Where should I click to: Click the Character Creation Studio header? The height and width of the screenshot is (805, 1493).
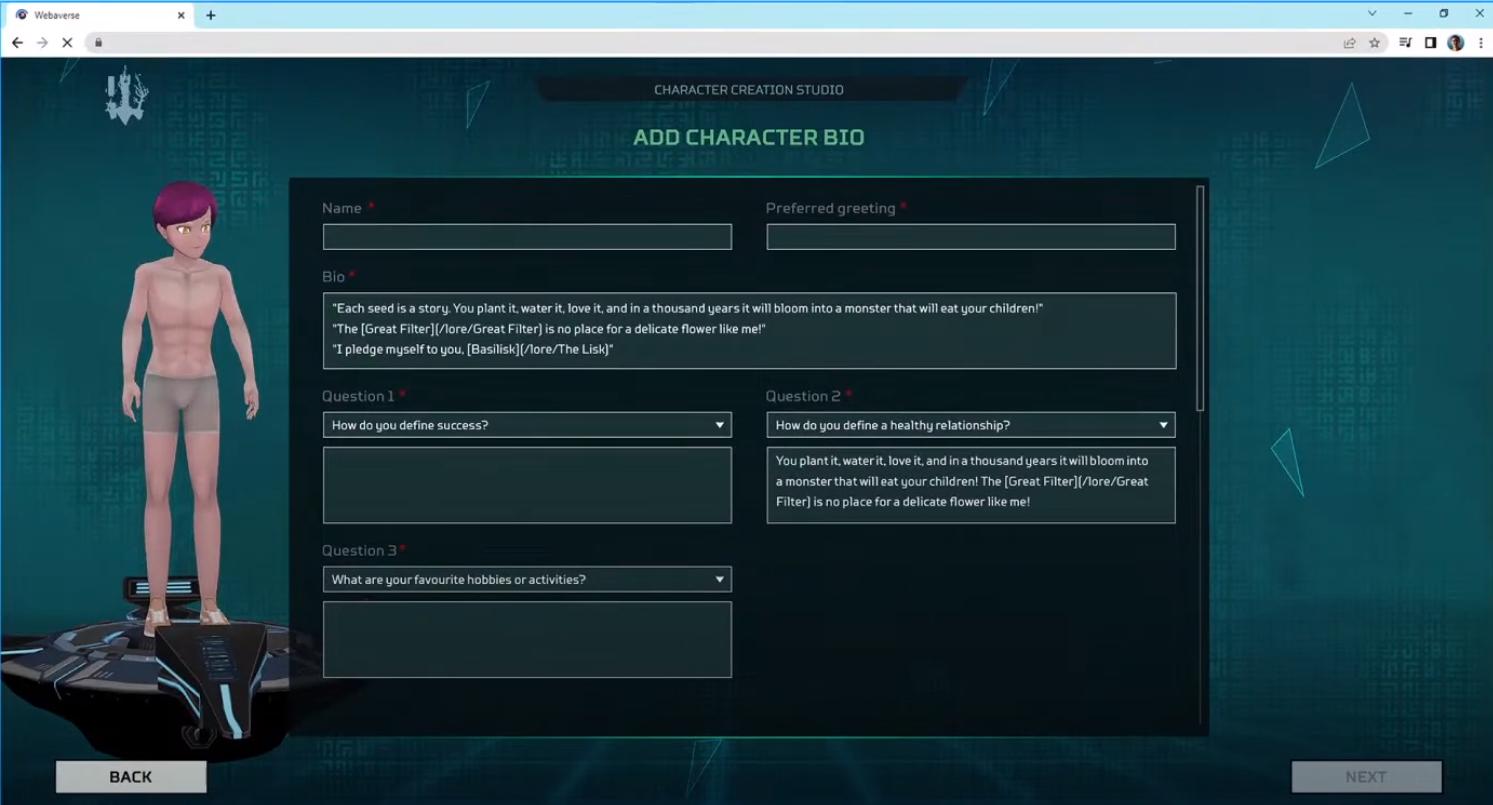coord(749,90)
